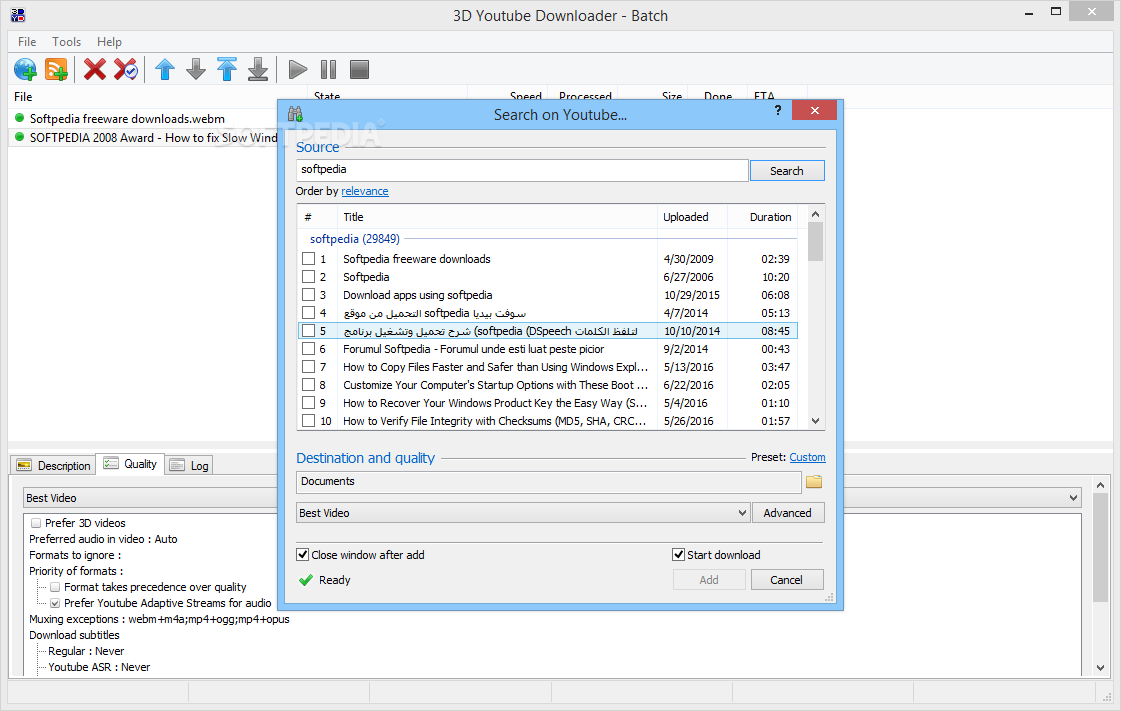
Task: Click the green status dot for Softpedia freeware downloads.webm
Action: 19,118
